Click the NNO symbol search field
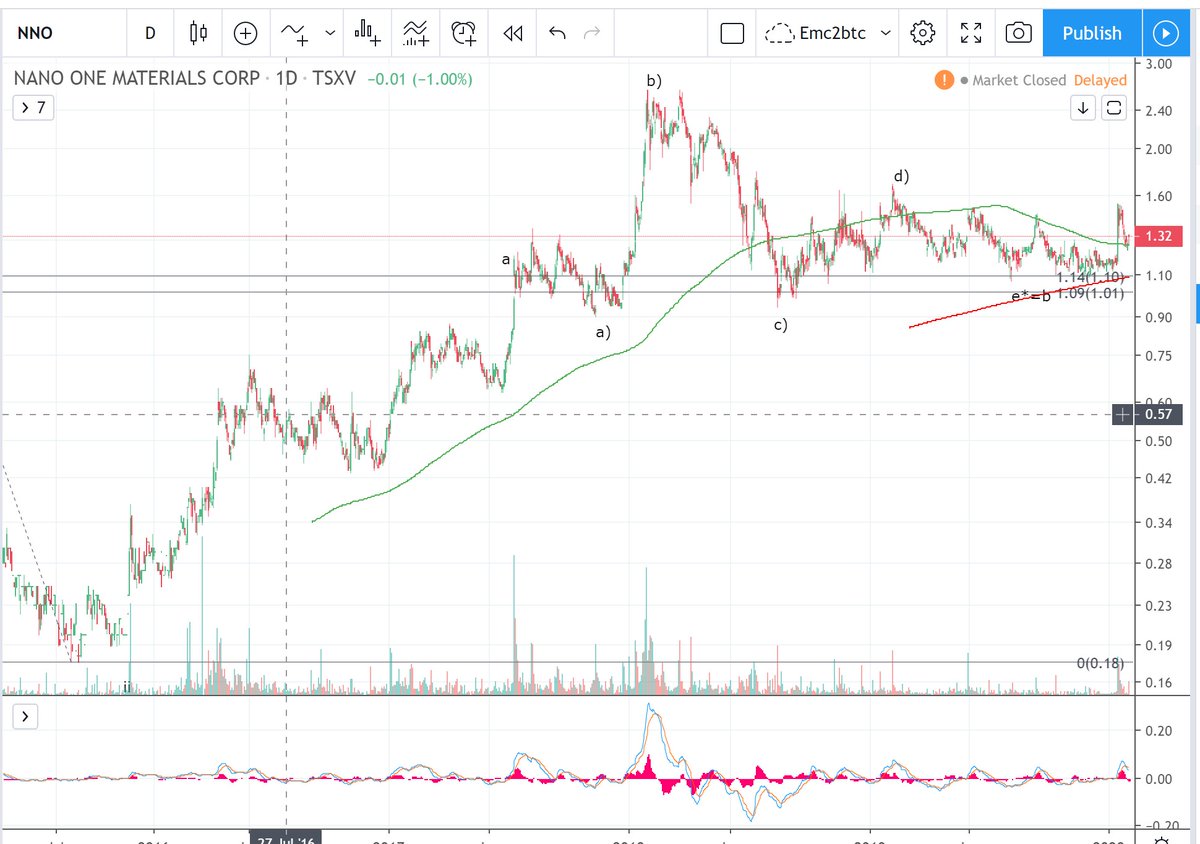Image resolution: width=1200 pixels, height=844 pixels. coord(62,33)
